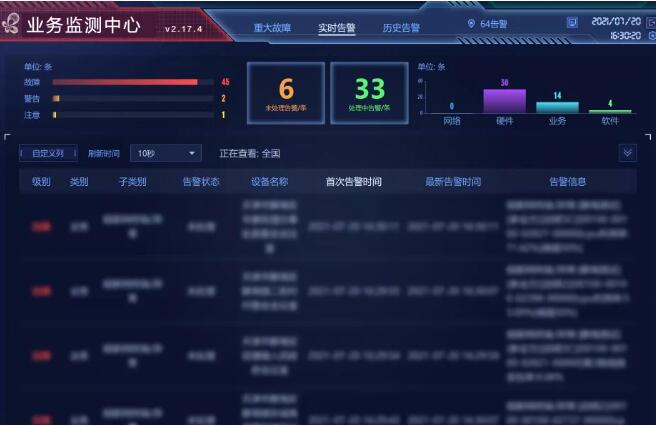Click the 故障 count value 45
The height and width of the screenshot is (426, 656).
pos(226,82)
